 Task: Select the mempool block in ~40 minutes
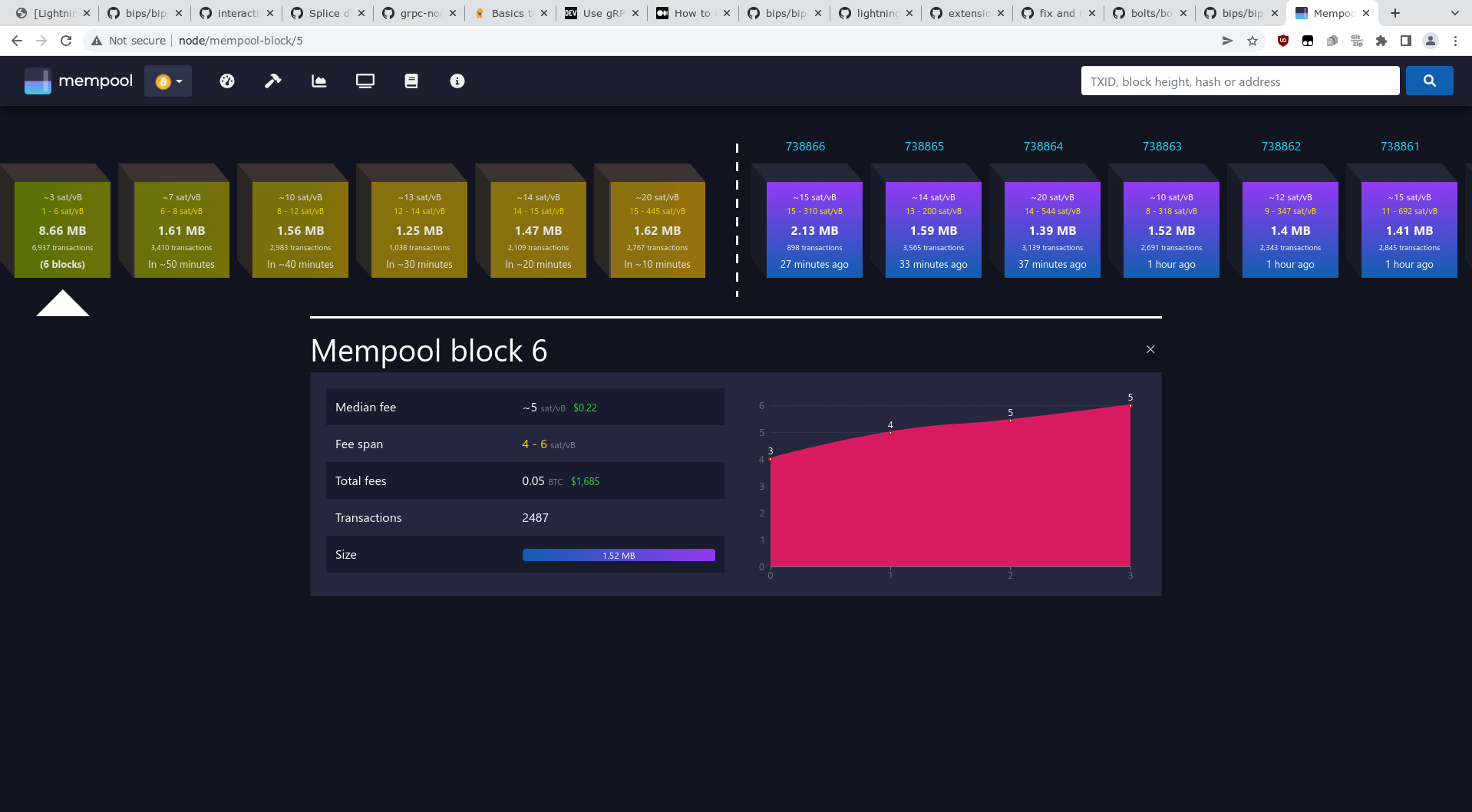pyautogui.click(x=300, y=229)
